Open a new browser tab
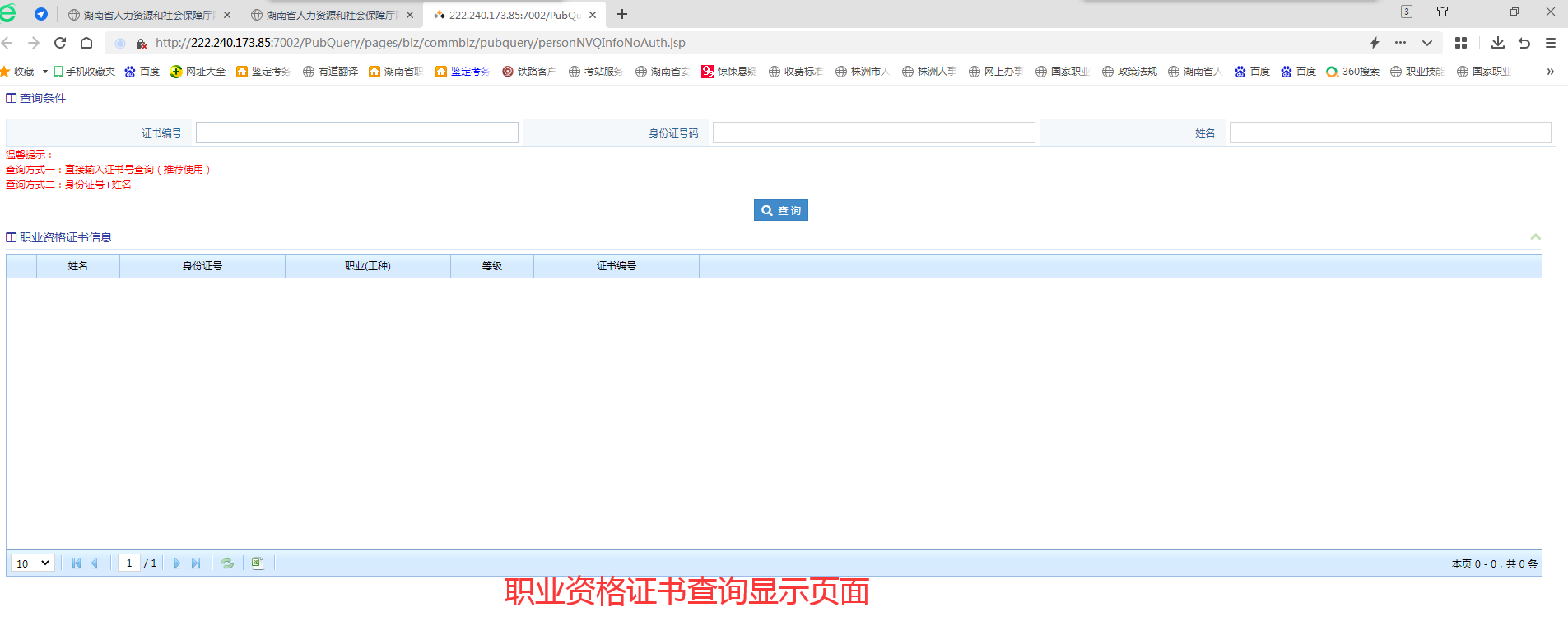The image size is (1568, 640). (622, 14)
